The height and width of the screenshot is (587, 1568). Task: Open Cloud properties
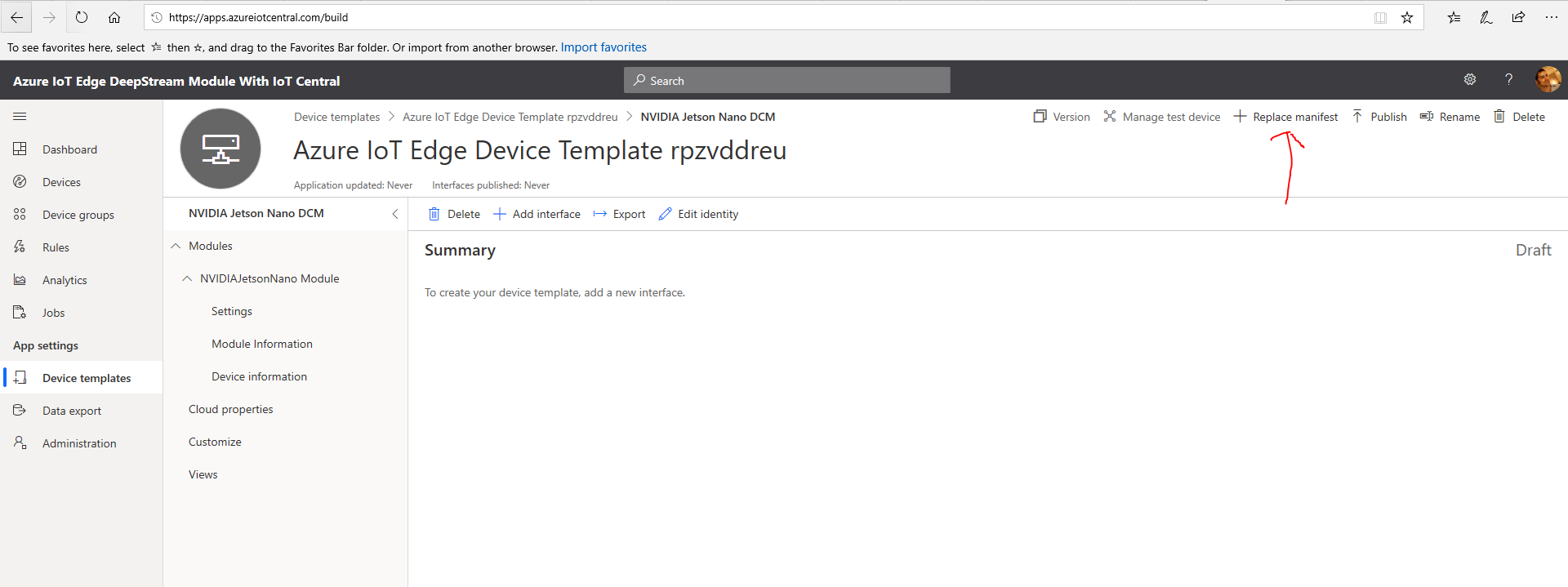pos(231,409)
